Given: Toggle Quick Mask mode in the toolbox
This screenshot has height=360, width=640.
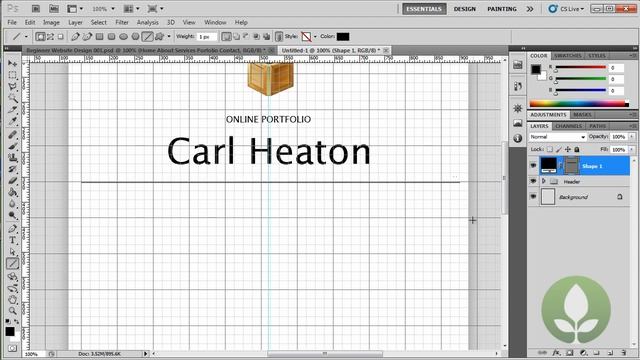Looking at the screenshot, I should click(x=12, y=348).
